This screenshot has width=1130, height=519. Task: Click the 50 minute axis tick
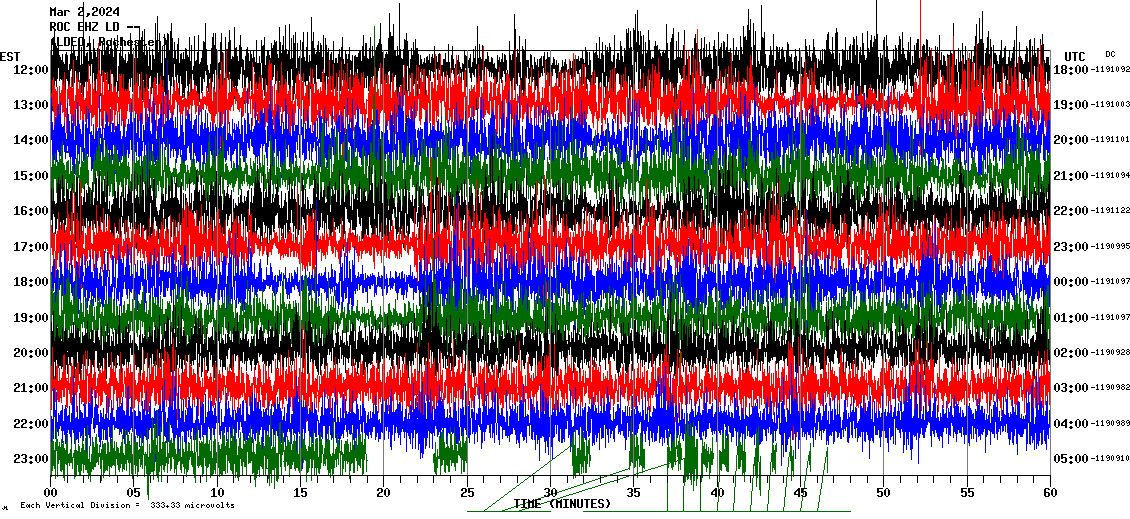[x=883, y=493]
